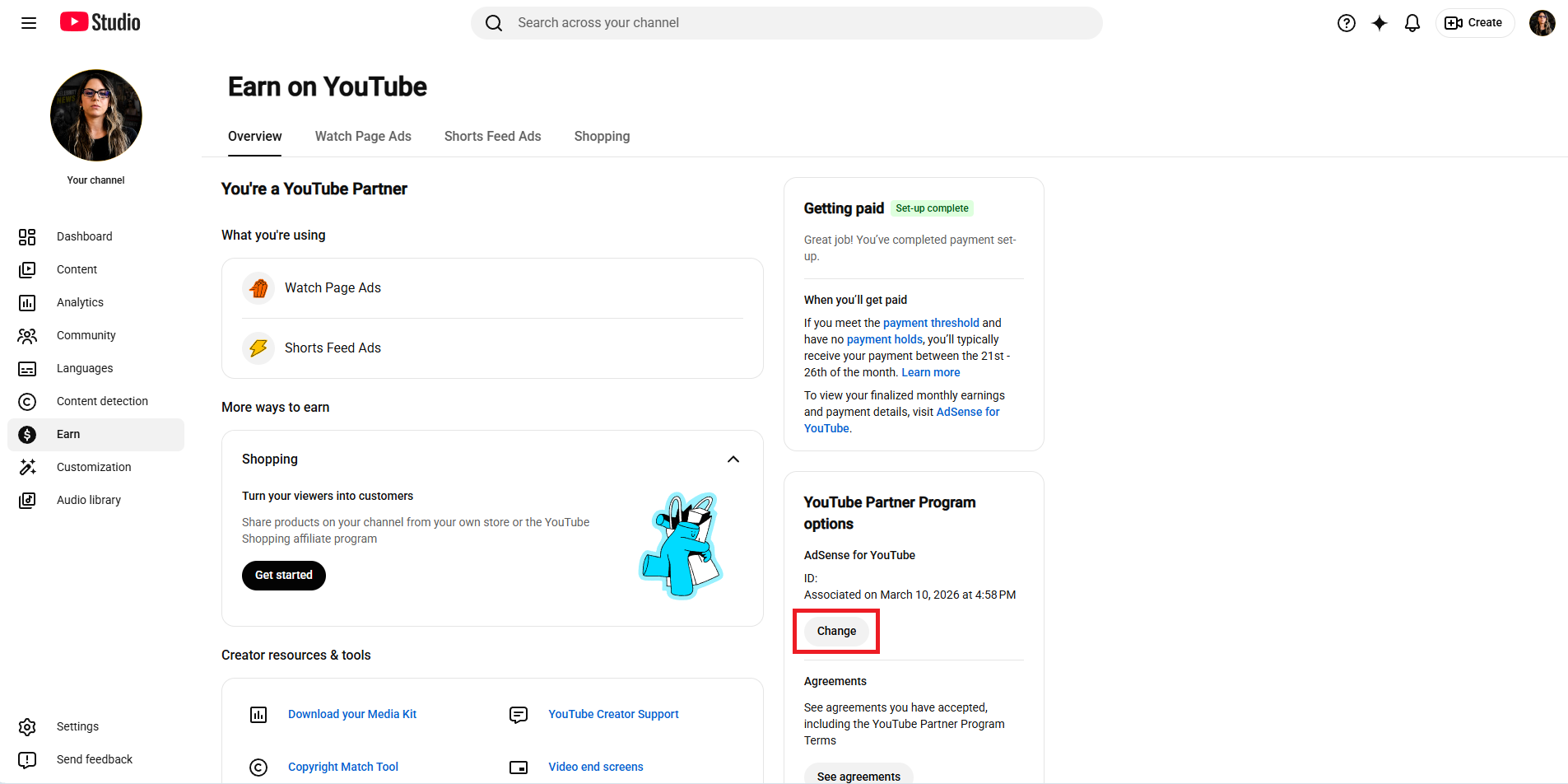Image resolution: width=1568 pixels, height=784 pixels.
Task: Click the Watch Page Ads row
Action: [492, 288]
